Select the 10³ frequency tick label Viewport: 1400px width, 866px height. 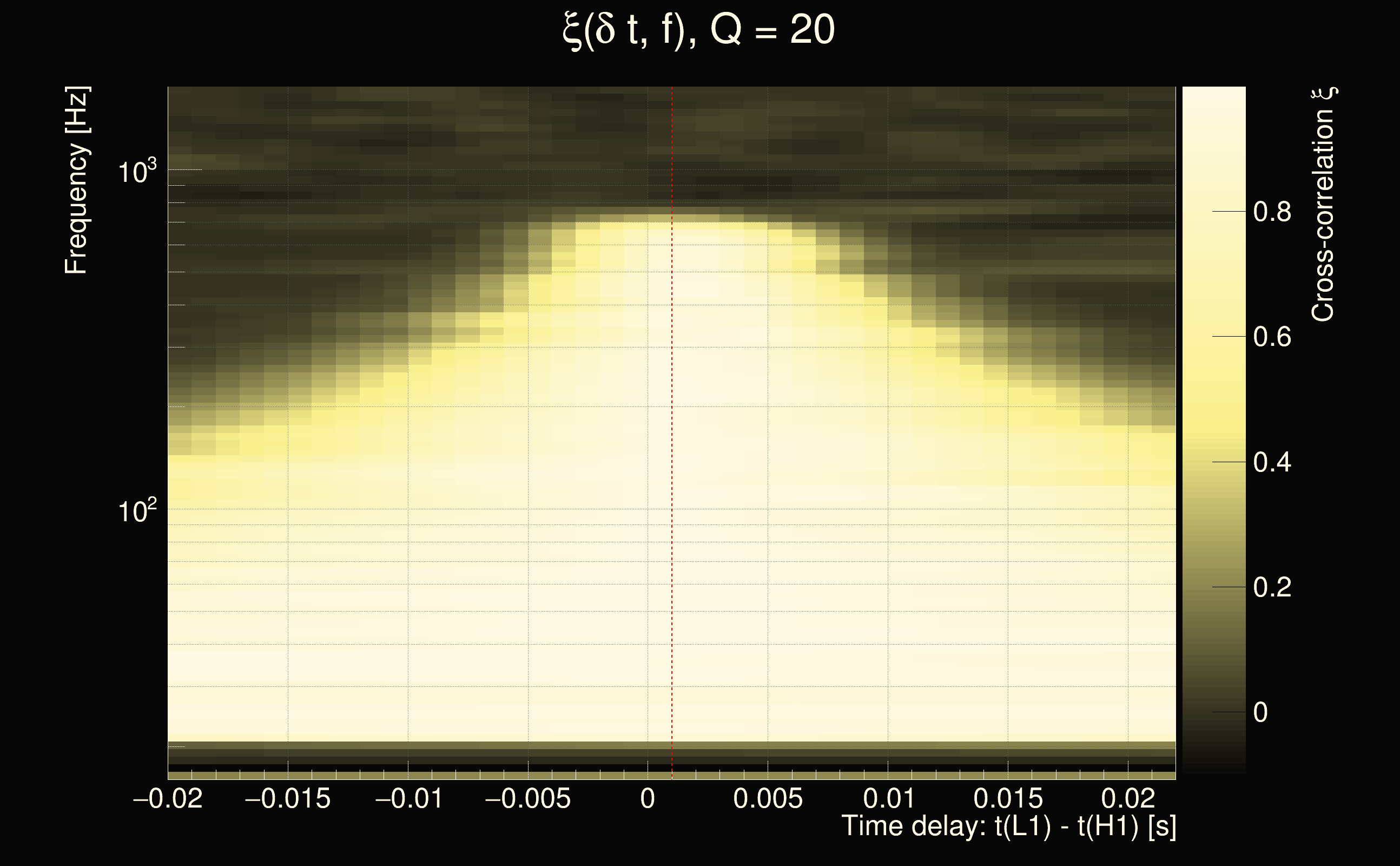coord(137,170)
